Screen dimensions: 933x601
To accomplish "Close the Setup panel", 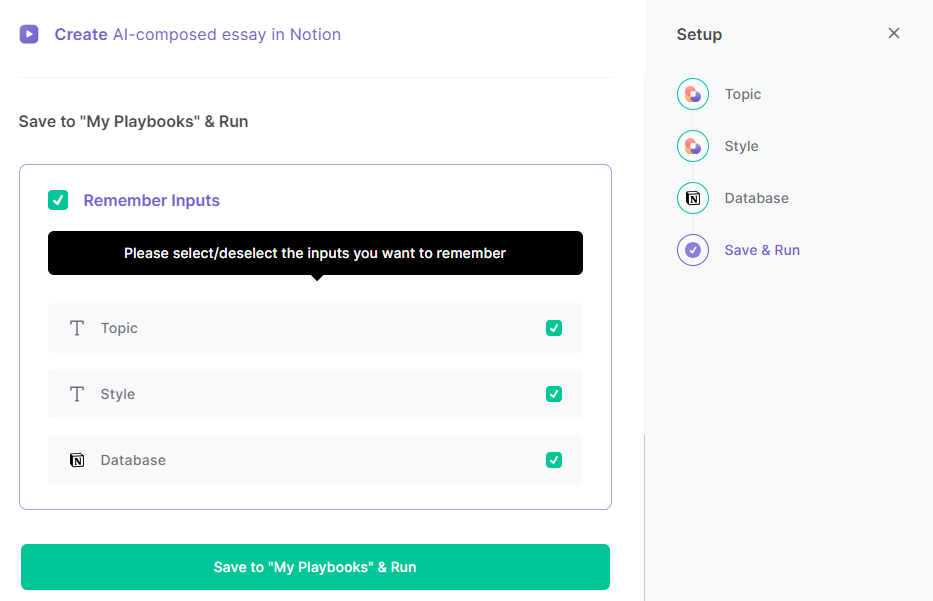I will point(893,32).
